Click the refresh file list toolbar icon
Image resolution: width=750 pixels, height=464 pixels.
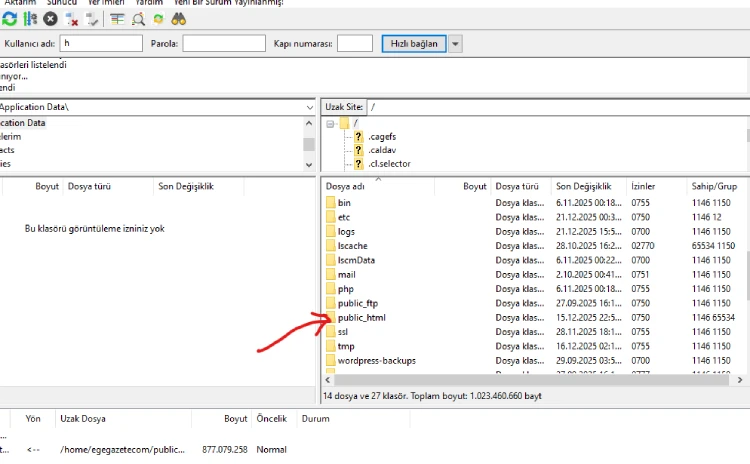tap(10, 19)
